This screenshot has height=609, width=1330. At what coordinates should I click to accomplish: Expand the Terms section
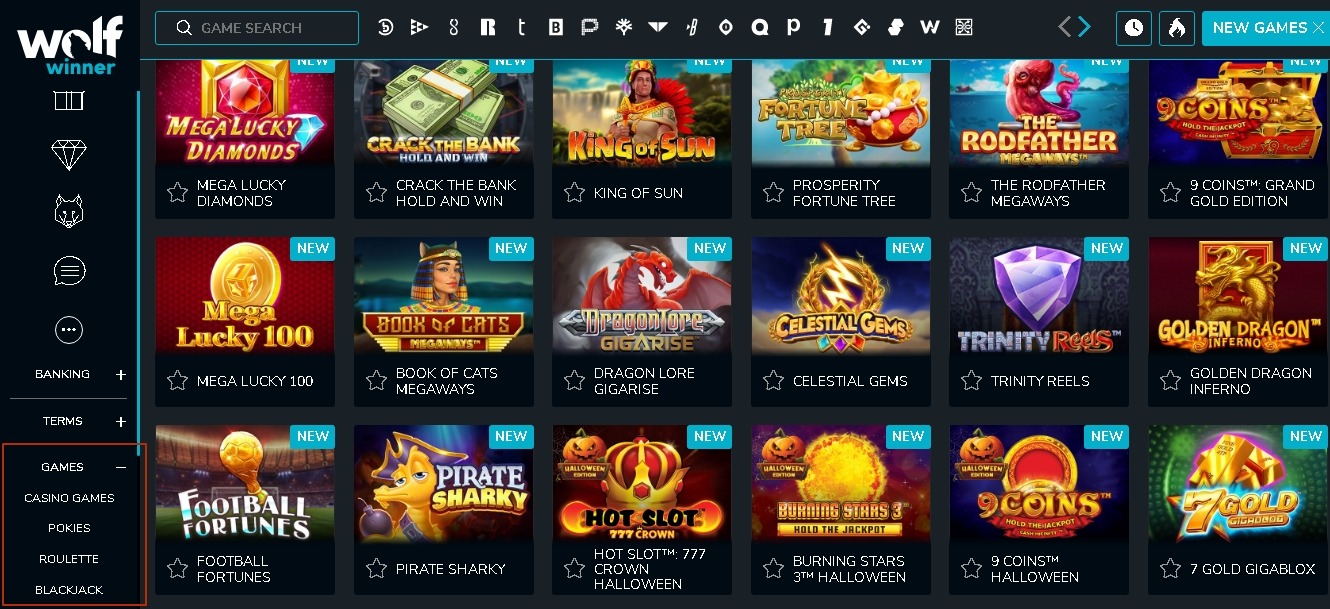pyautogui.click(x=121, y=422)
